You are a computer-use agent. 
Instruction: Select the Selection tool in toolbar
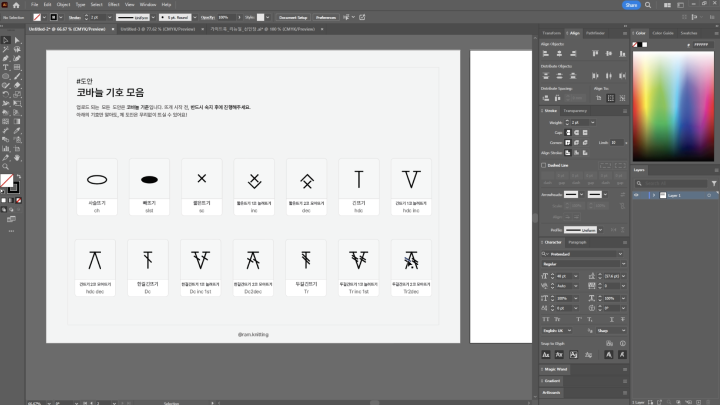pos(5,40)
